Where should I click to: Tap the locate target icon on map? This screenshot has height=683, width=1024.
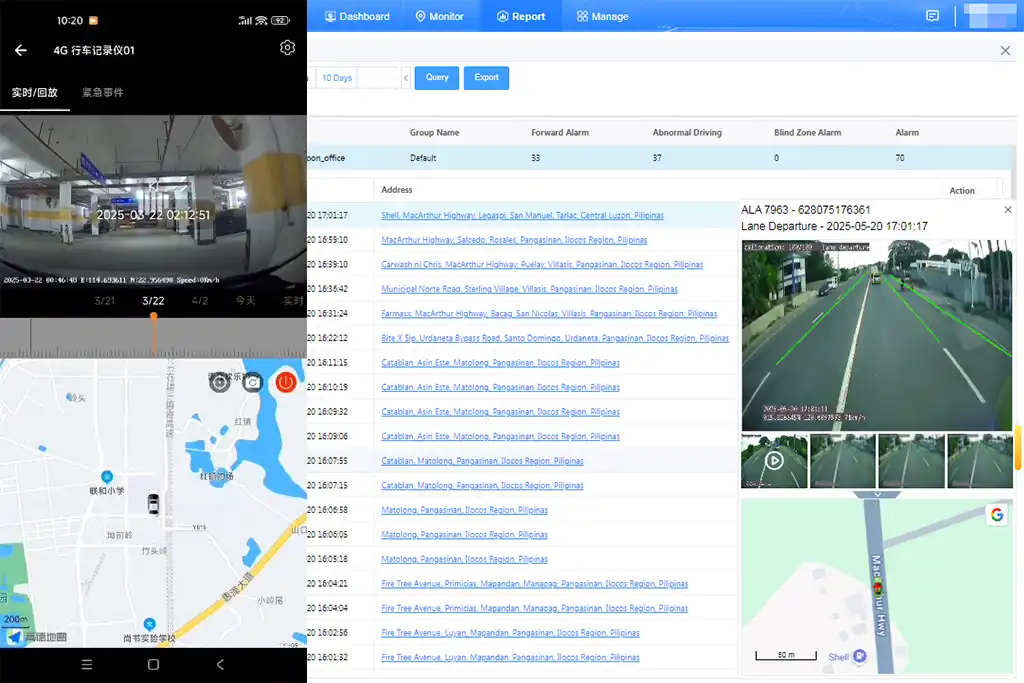(x=219, y=382)
